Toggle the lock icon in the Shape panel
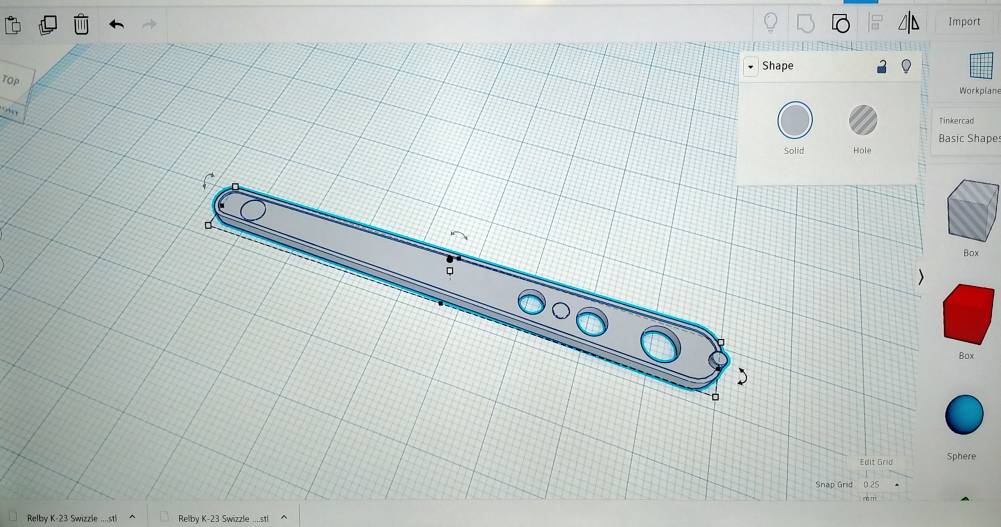 coord(882,66)
